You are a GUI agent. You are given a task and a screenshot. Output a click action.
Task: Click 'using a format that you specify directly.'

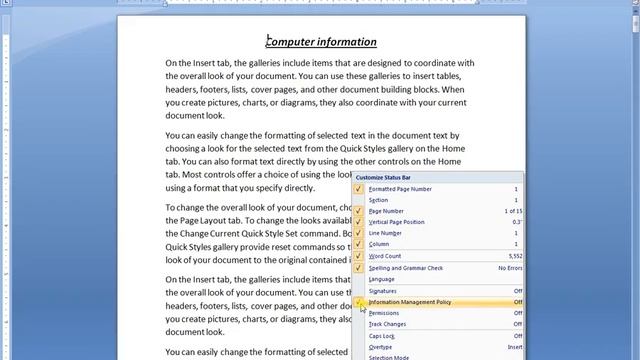click(x=240, y=188)
